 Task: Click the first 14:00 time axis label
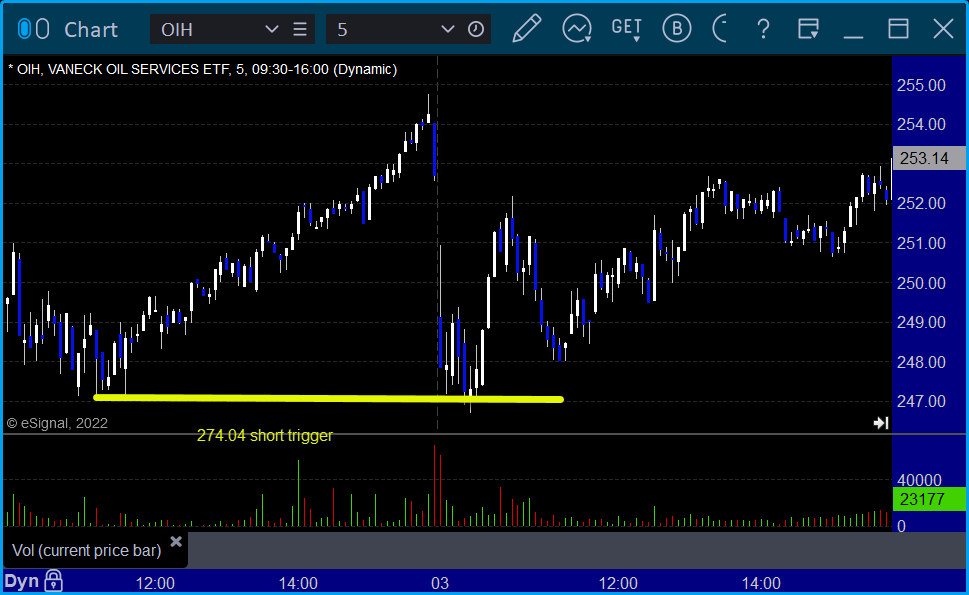[x=298, y=583]
